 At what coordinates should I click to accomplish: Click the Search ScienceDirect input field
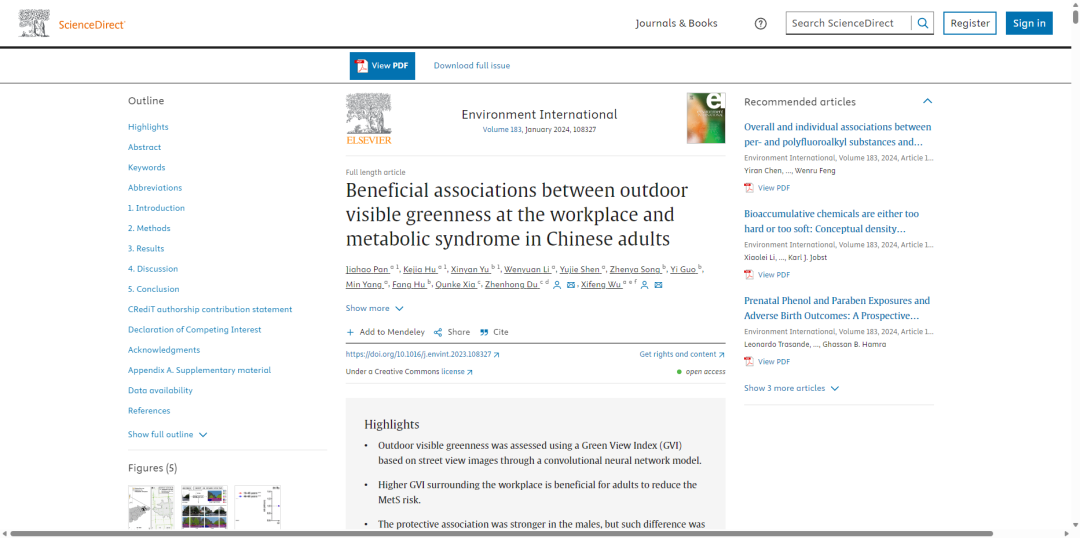849,23
